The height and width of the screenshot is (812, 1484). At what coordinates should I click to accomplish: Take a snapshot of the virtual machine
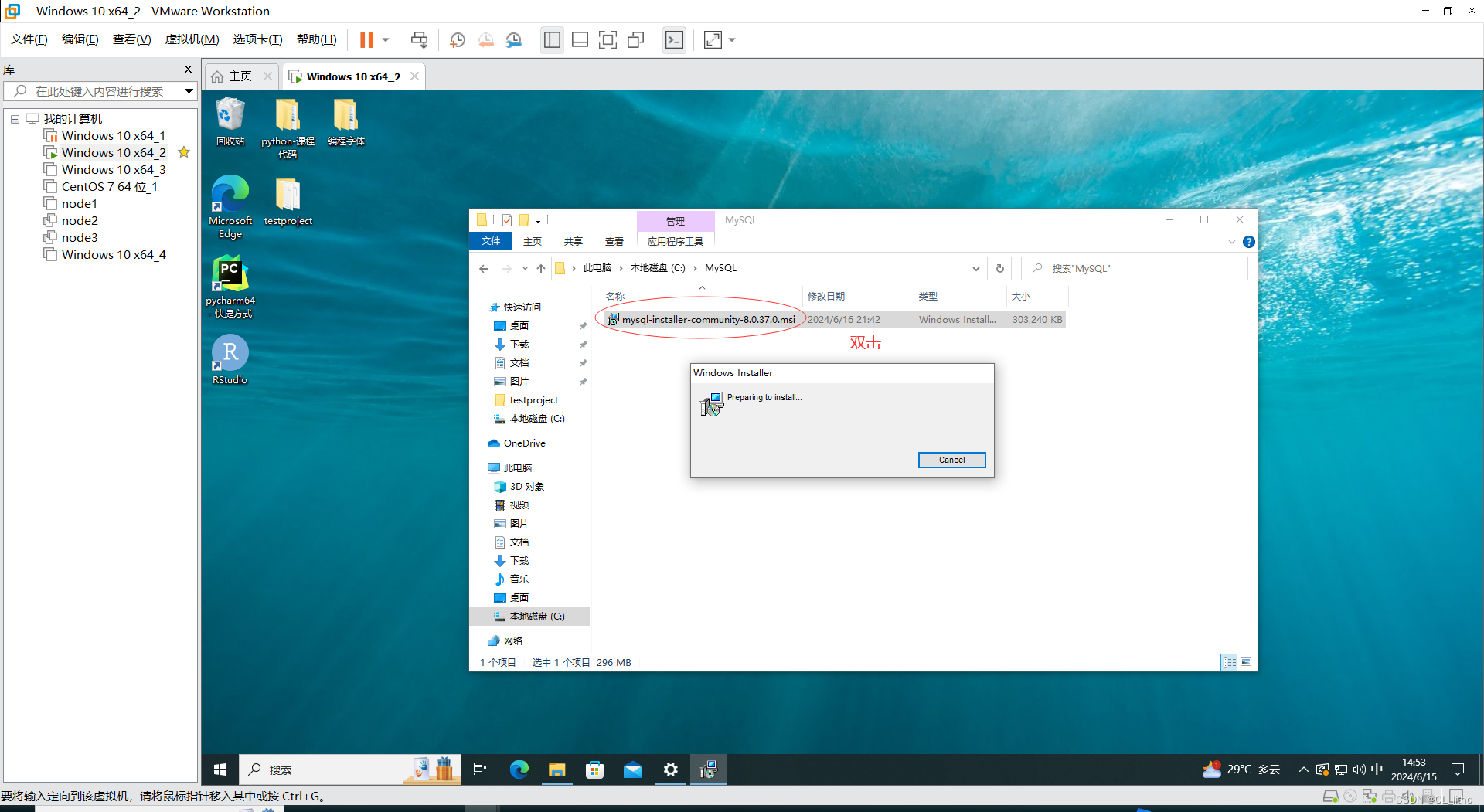tap(458, 39)
